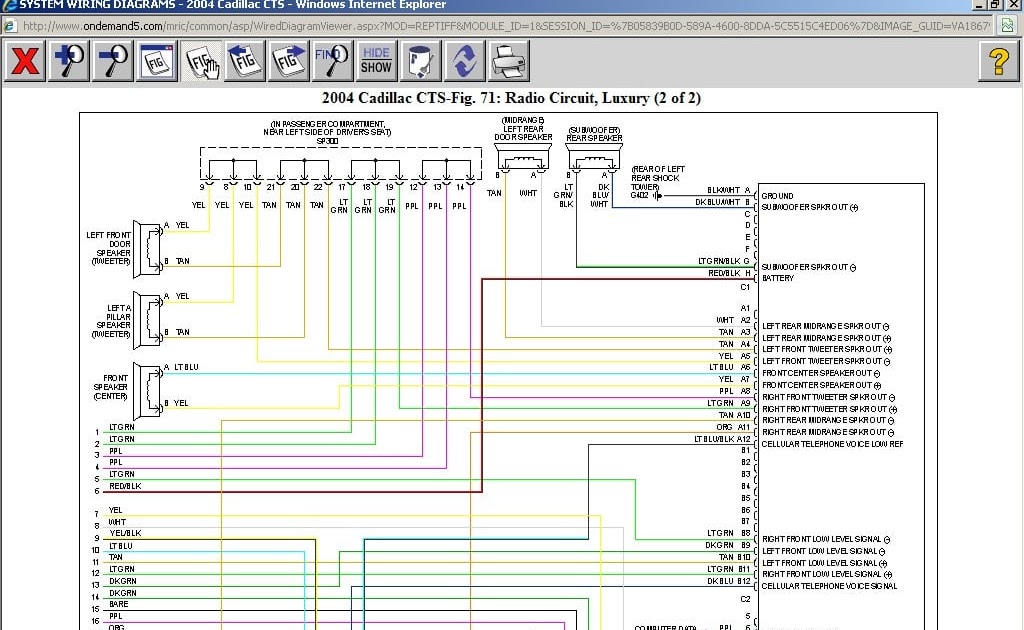Click 'LEFT FRONT TWEETER SPKR OUT (-)' label
Image resolution: width=1024 pixels, height=630 pixels.
[x=826, y=361]
